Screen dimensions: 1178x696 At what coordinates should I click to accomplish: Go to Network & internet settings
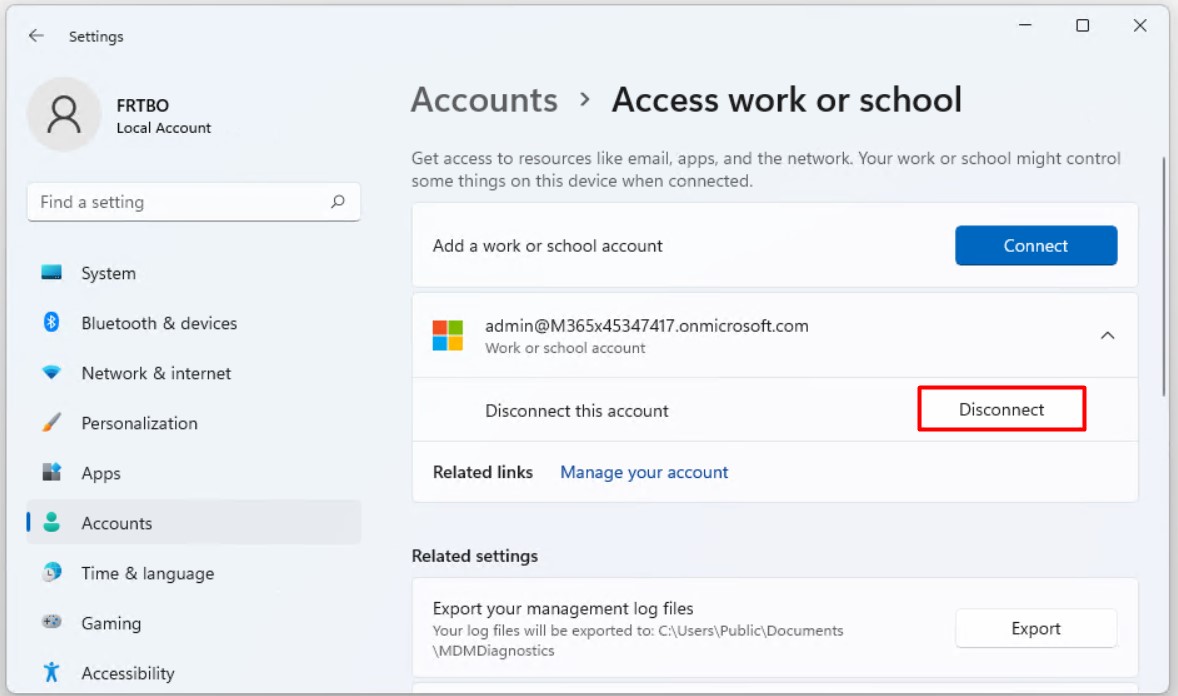(194, 373)
